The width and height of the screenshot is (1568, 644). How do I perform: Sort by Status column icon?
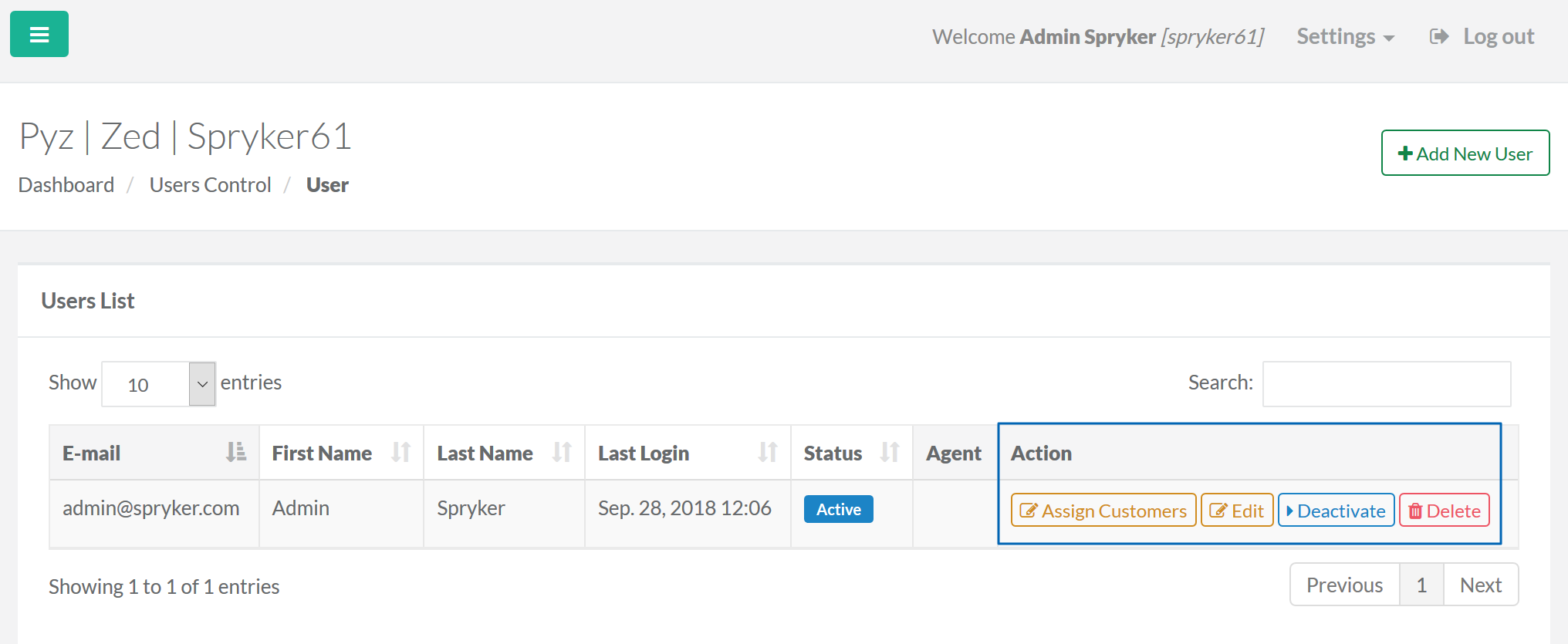coord(890,452)
